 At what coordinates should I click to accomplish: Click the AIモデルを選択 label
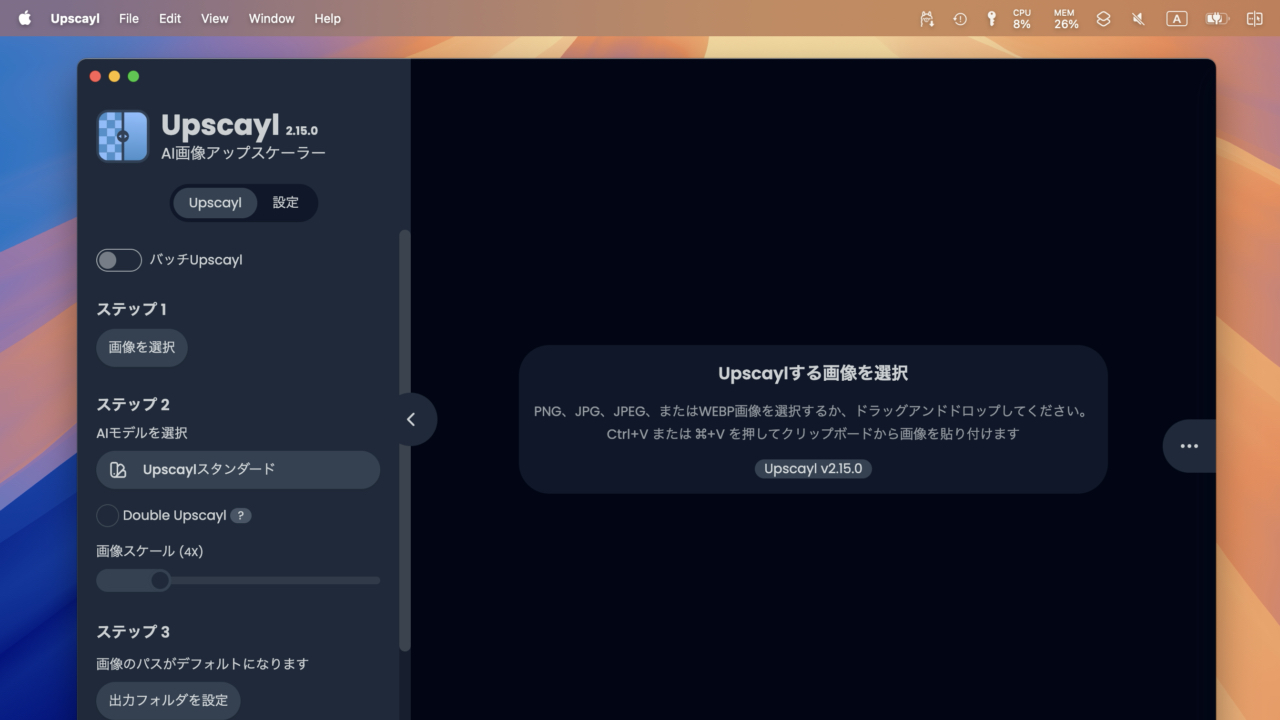142,433
